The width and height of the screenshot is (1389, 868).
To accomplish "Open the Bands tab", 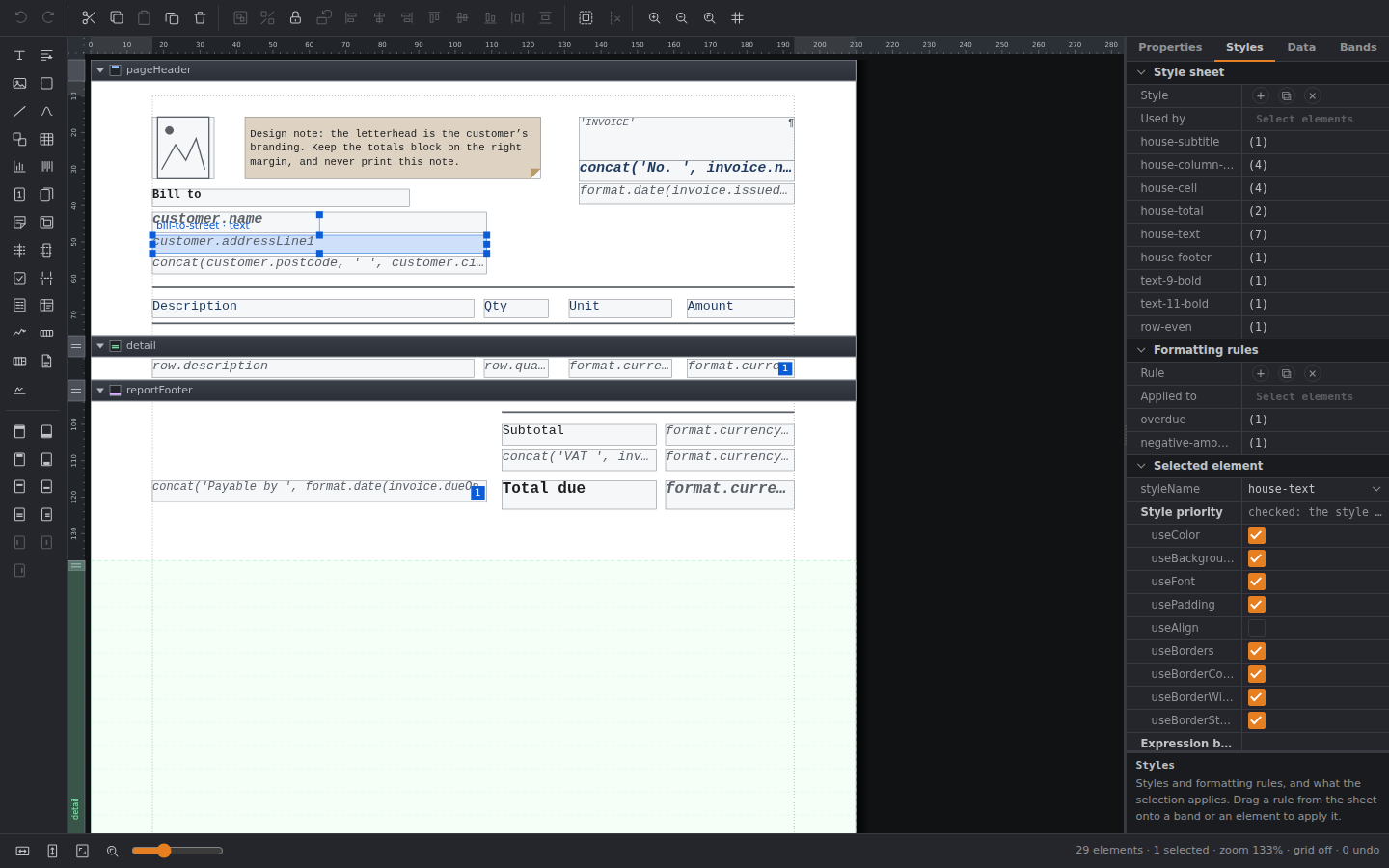I will coord(1358,47).
